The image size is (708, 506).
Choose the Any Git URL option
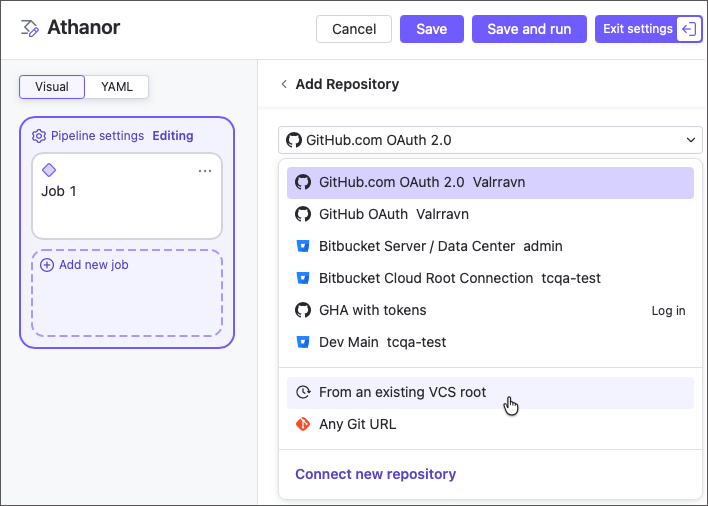[x=490, y=424]
